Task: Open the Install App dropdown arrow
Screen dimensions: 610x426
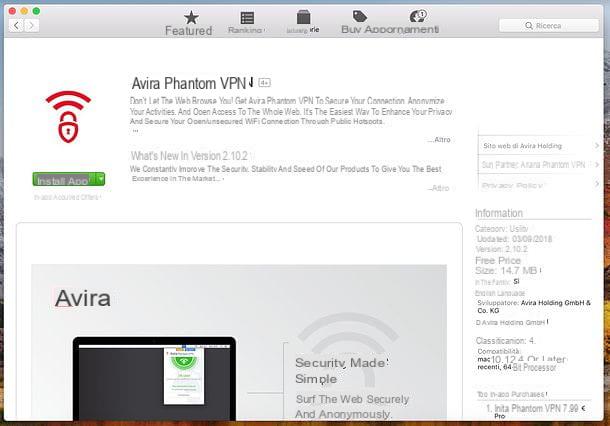Action: [x=101, y=179]
